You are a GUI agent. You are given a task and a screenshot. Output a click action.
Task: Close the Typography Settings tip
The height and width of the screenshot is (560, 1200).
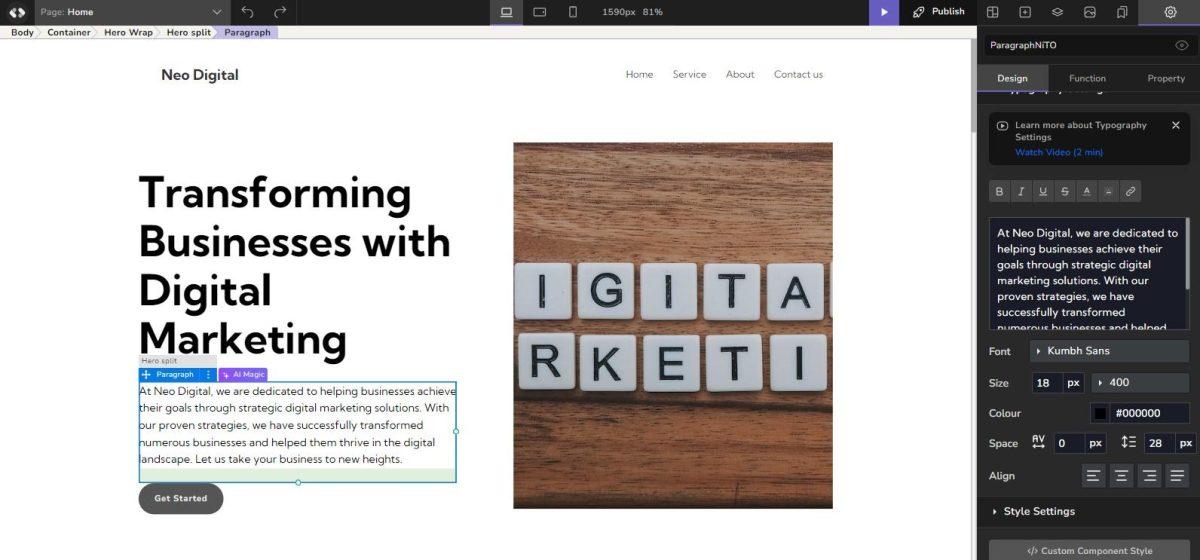tap(1174, 125)
